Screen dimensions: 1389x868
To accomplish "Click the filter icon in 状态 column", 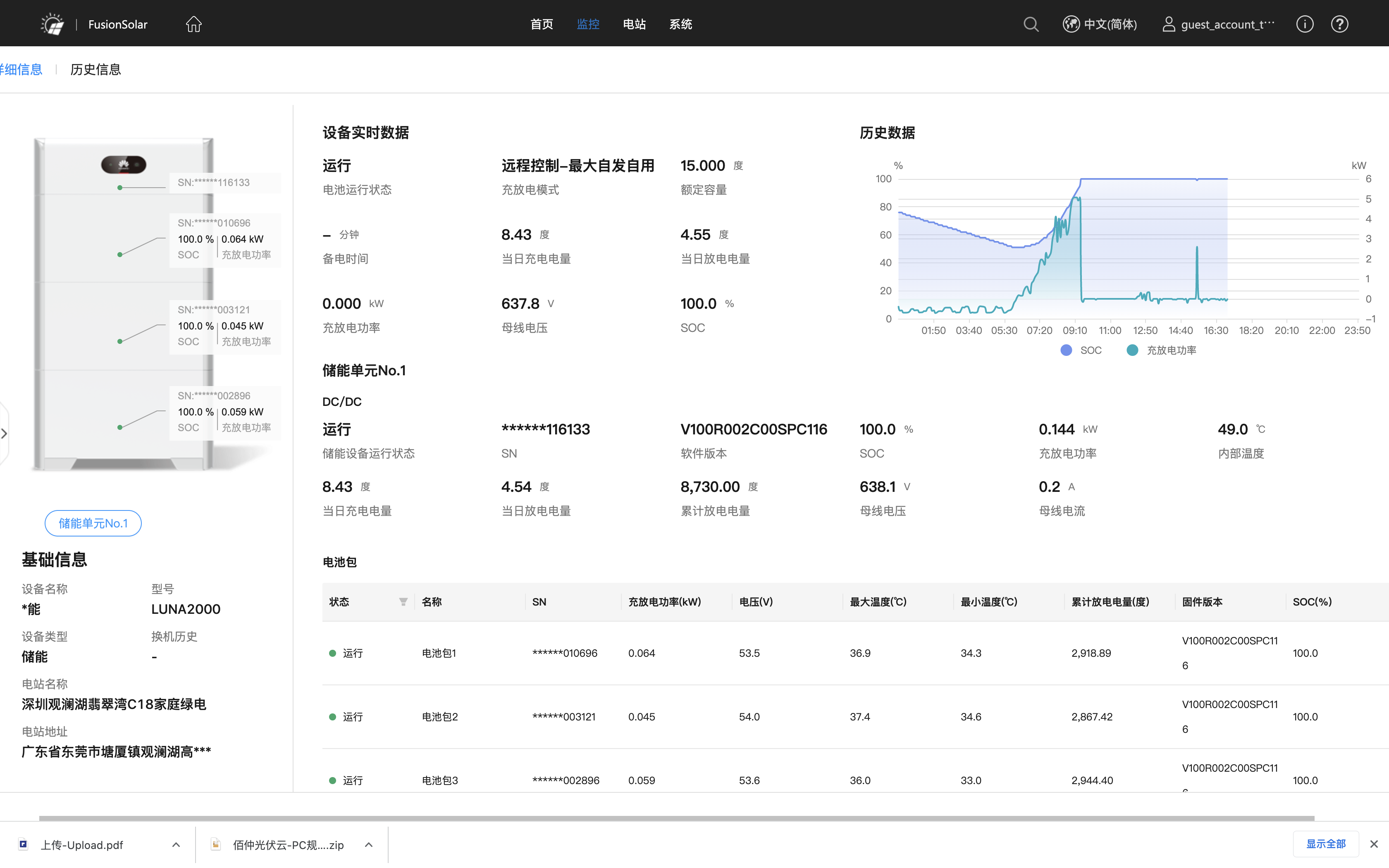I will point(403,602).
